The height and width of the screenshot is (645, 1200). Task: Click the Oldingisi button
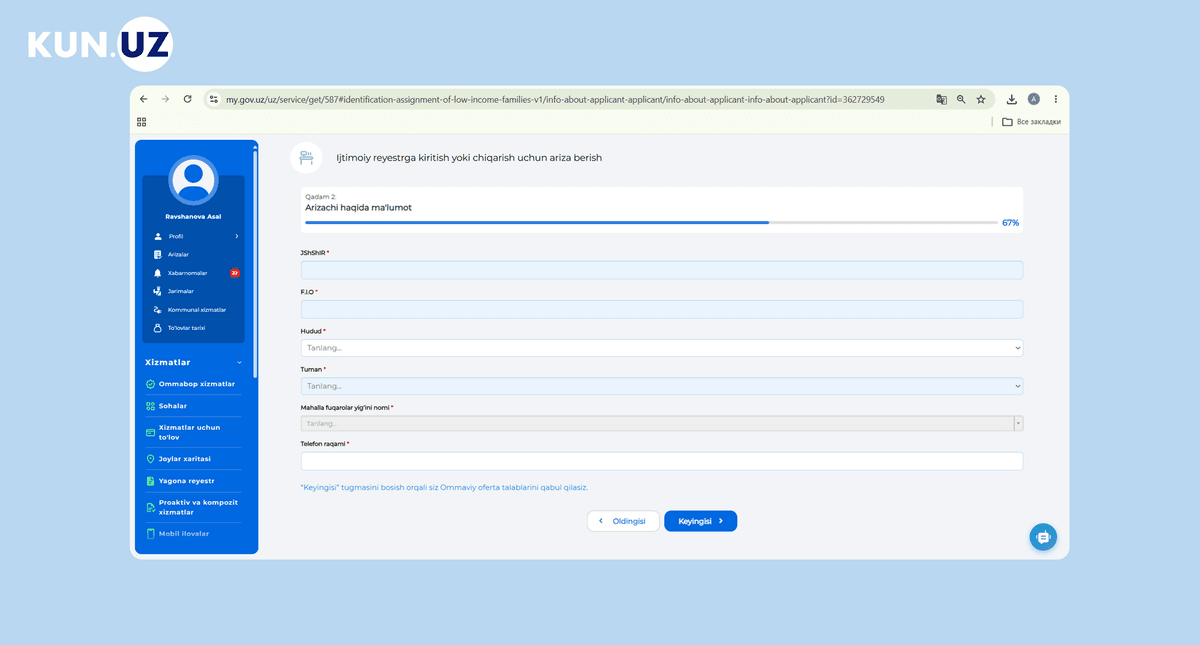[x=623, y=521]
